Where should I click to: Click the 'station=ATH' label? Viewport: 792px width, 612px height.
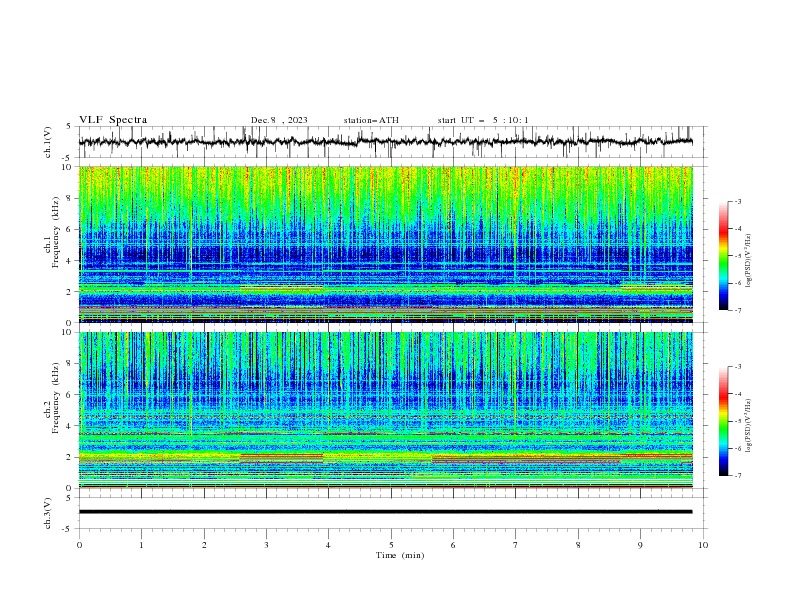coord(371,120)
